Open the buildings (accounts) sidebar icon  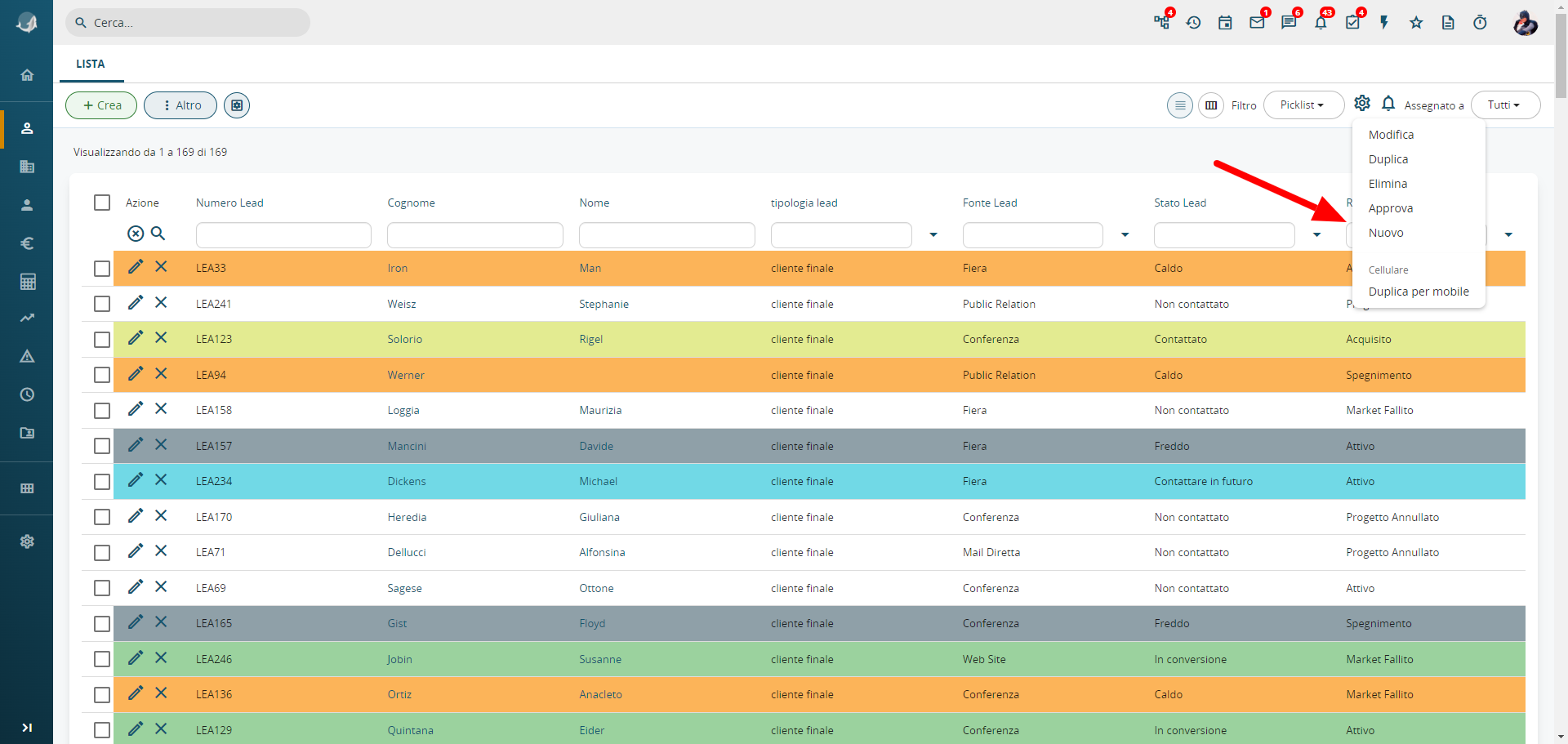pyautogui.click(x=27, y=167)
